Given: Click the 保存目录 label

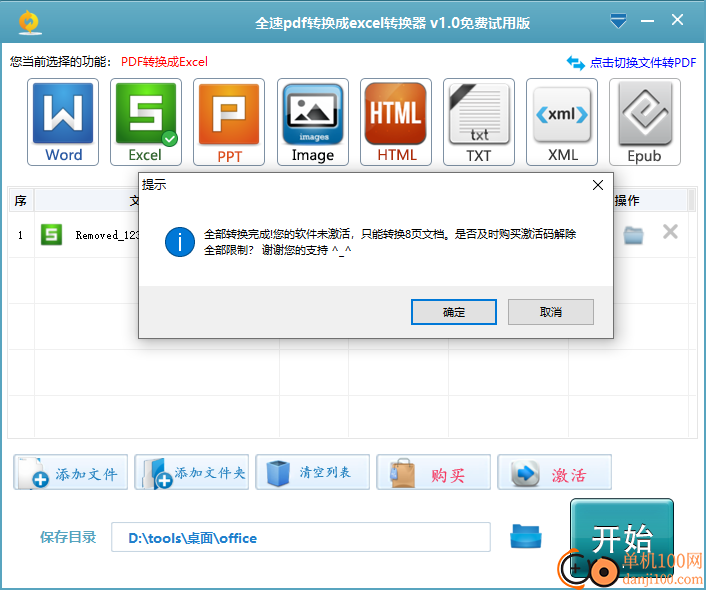Looking at the screenshot, I should (x=68, y=537).
